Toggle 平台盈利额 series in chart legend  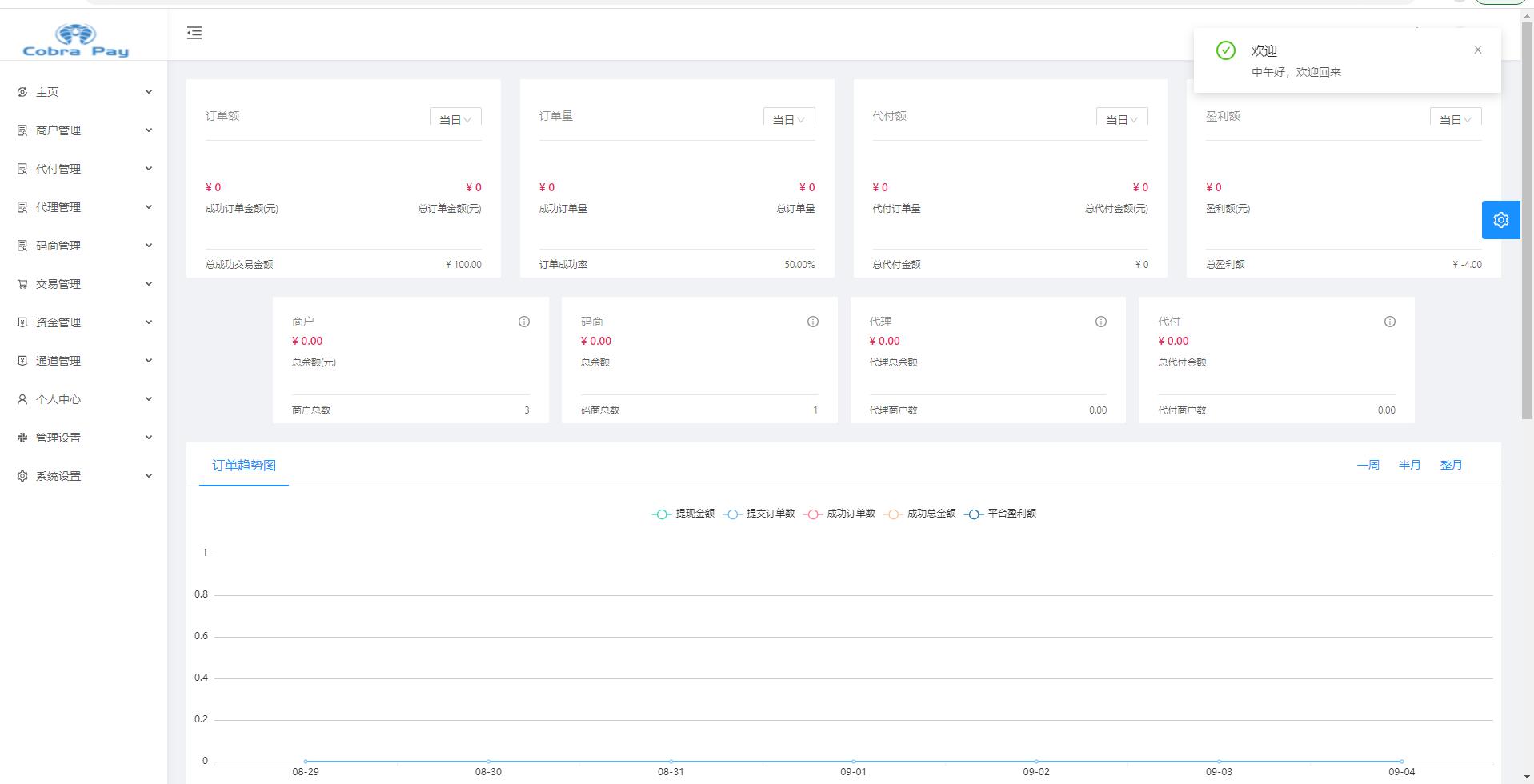[1001, 514]
